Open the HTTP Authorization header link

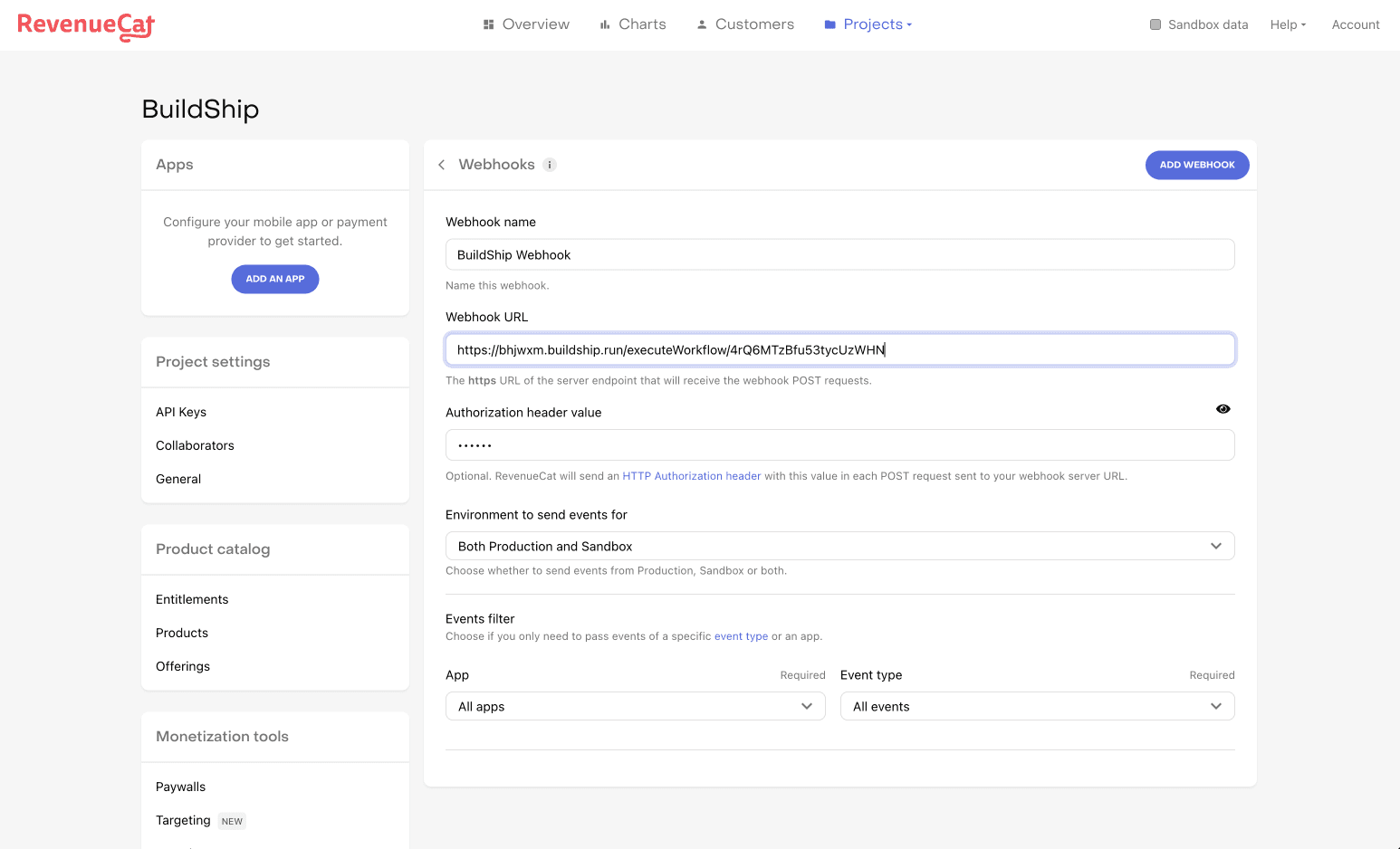point(691,475)
